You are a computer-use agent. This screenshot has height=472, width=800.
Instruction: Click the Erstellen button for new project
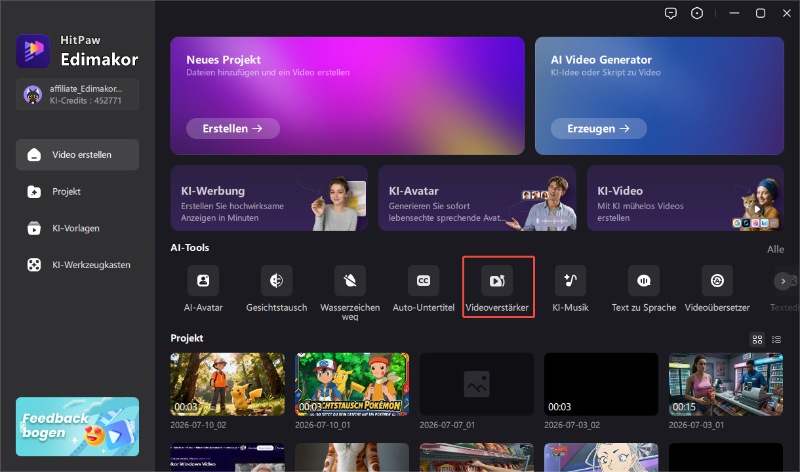point(233,129)
